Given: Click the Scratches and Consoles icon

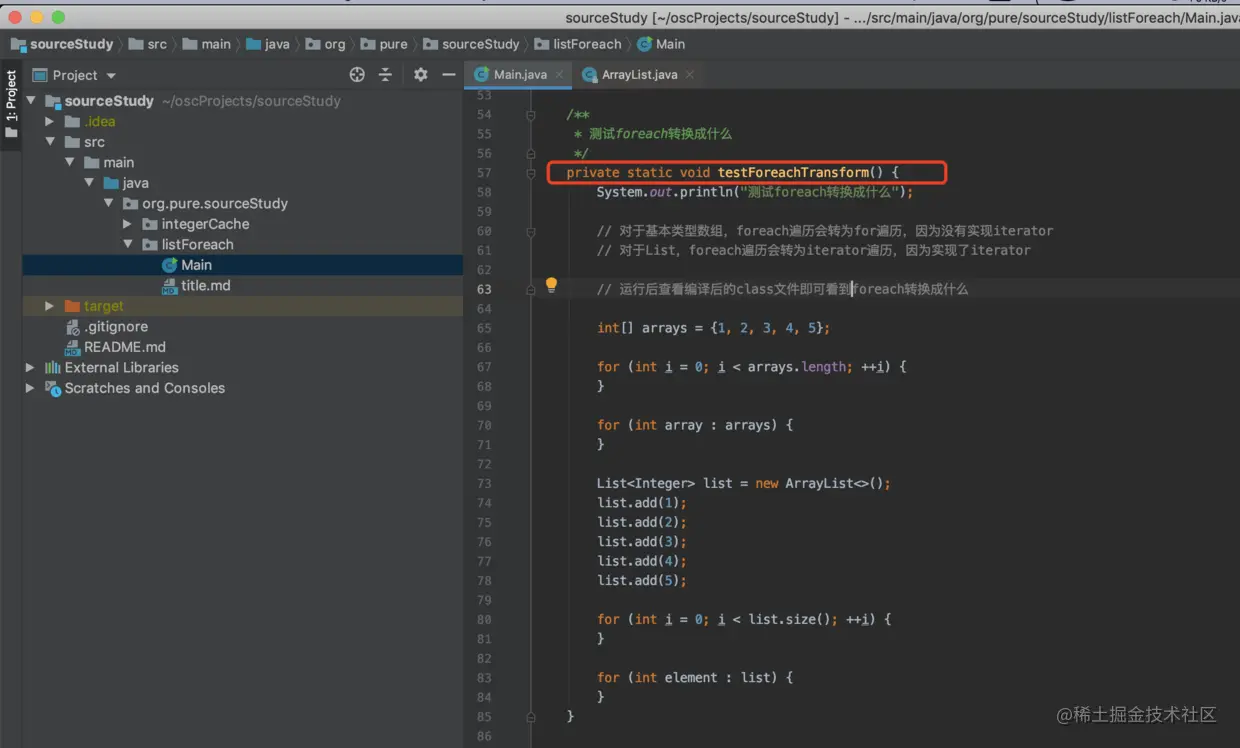Looking at the screenshot, I should [x=53, y=388].
